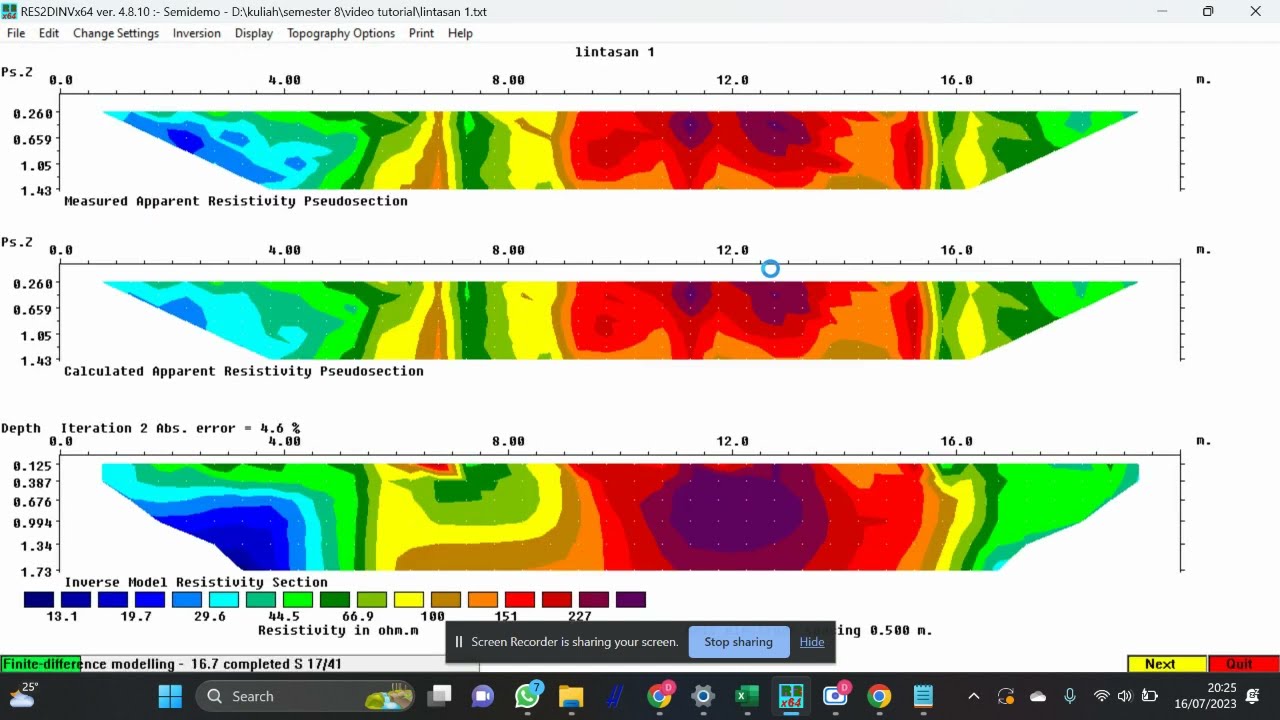Open the Notepad taskbar icon
Viewport: 1280px width, 720px height.
pos(923,696)
